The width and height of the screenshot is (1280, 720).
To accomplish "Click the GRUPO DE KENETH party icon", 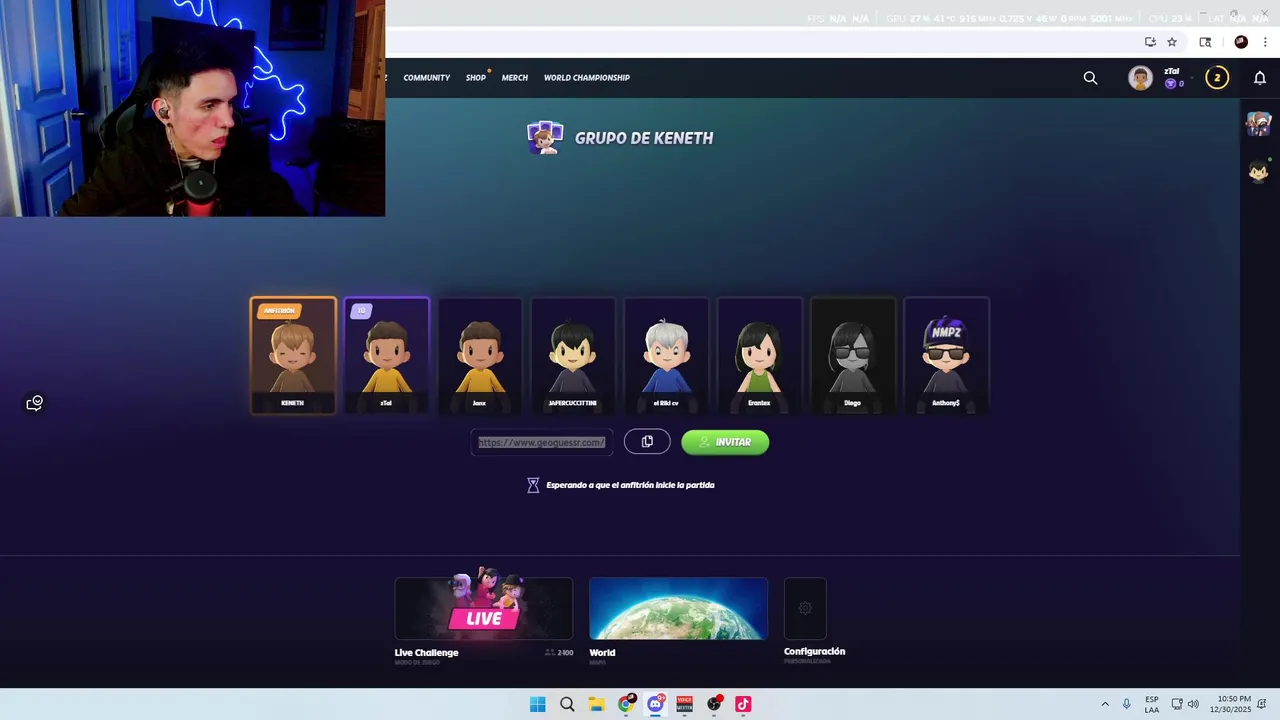I will point(545,138).
